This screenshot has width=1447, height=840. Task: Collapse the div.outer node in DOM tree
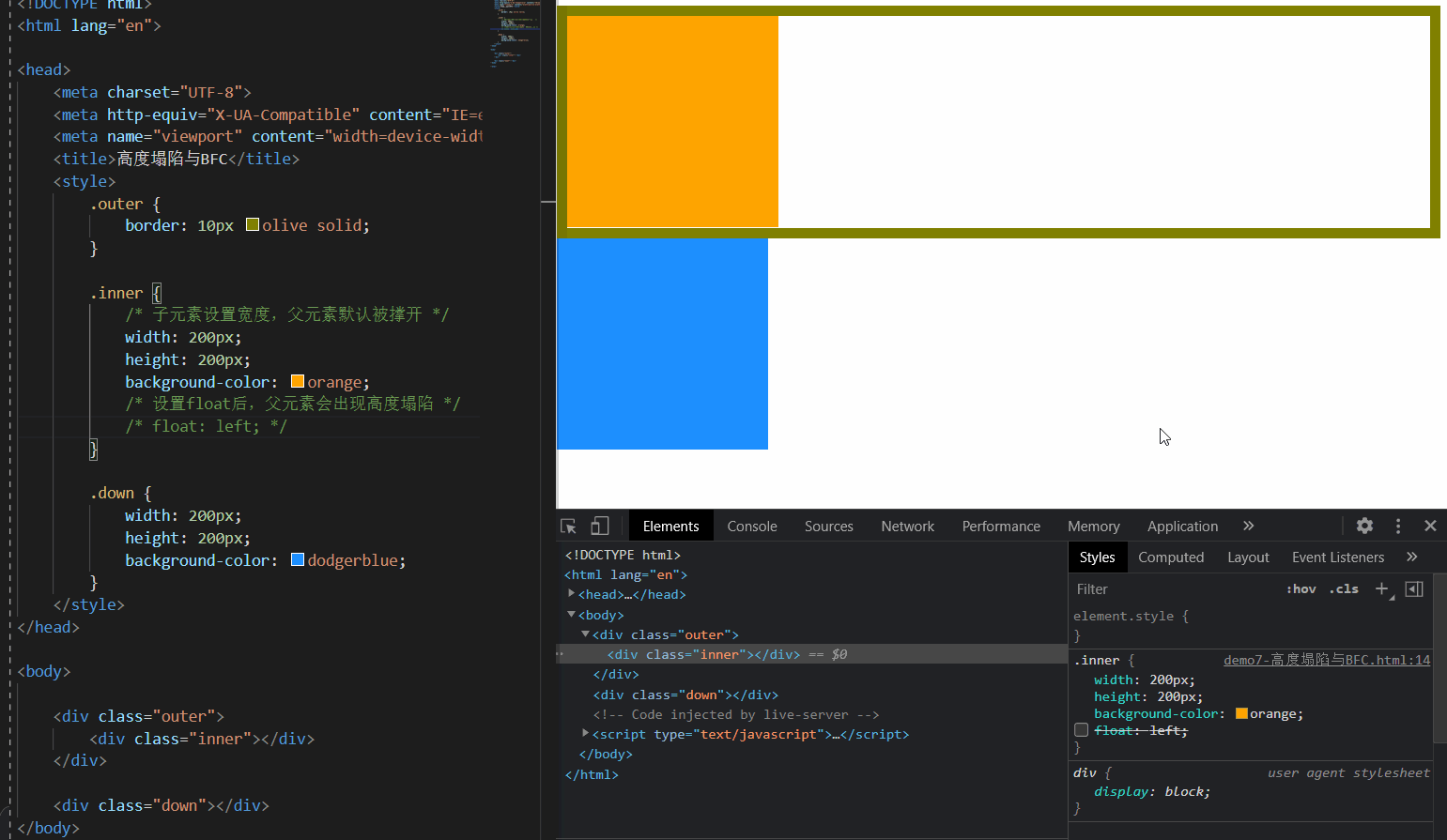pyautogui.click(x=585, y=634)
